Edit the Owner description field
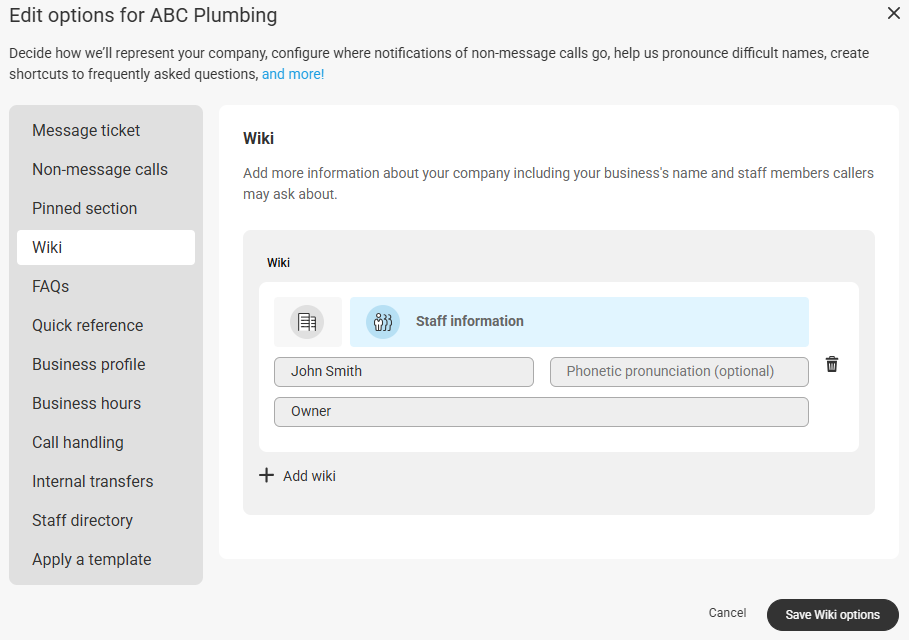The width and height of the screenshot is (909, 640). tap(541, 412)
